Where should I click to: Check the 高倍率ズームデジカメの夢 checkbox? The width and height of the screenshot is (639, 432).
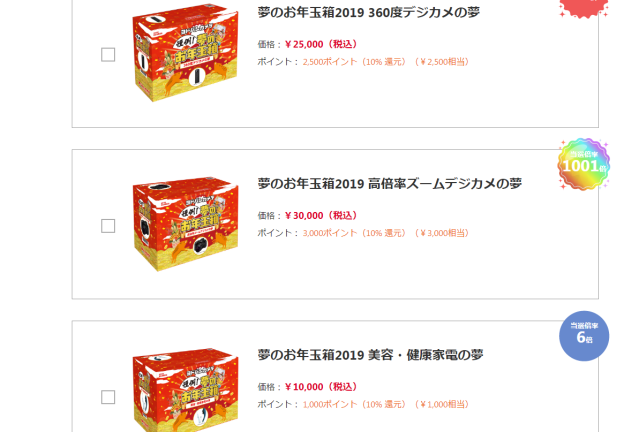pyautogui.click(x=108, y=226)
